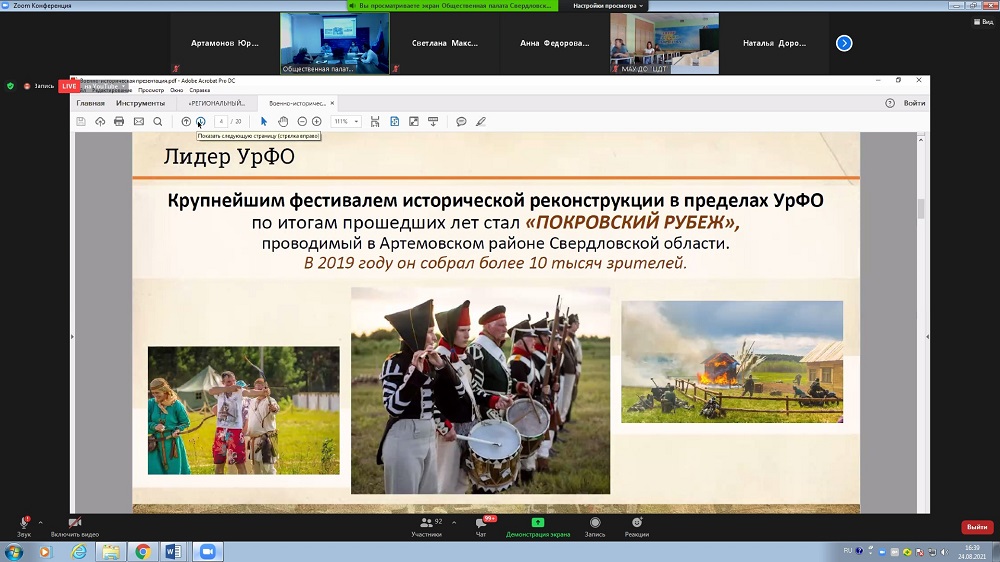Viewport: 1000px width, 562px height.
Task: Open the Реакции reactions menu
Action: (x=636, y=526)
